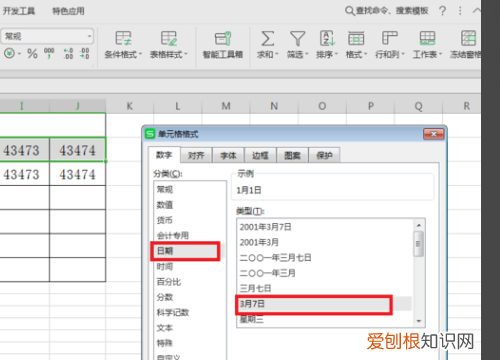500x360 pixels.
Task: Switch to the 边框 tab
Action: 260,155
